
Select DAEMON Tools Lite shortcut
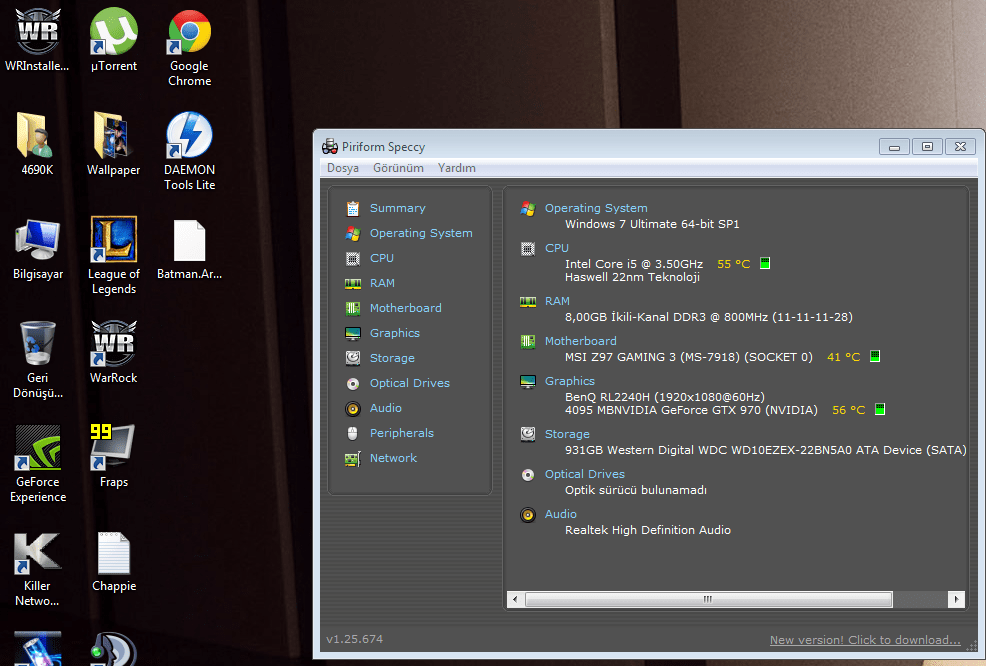[189, 151]
